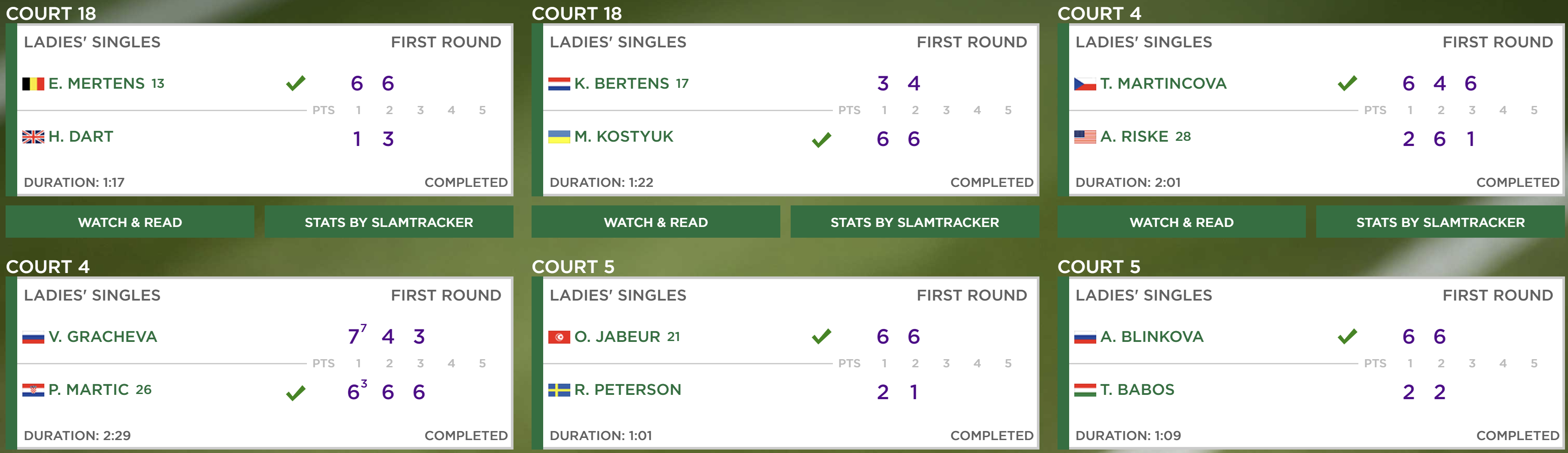The image size is (1568, 453).
Task: Open player page for V. Gracheva
Action: (103, 337)
